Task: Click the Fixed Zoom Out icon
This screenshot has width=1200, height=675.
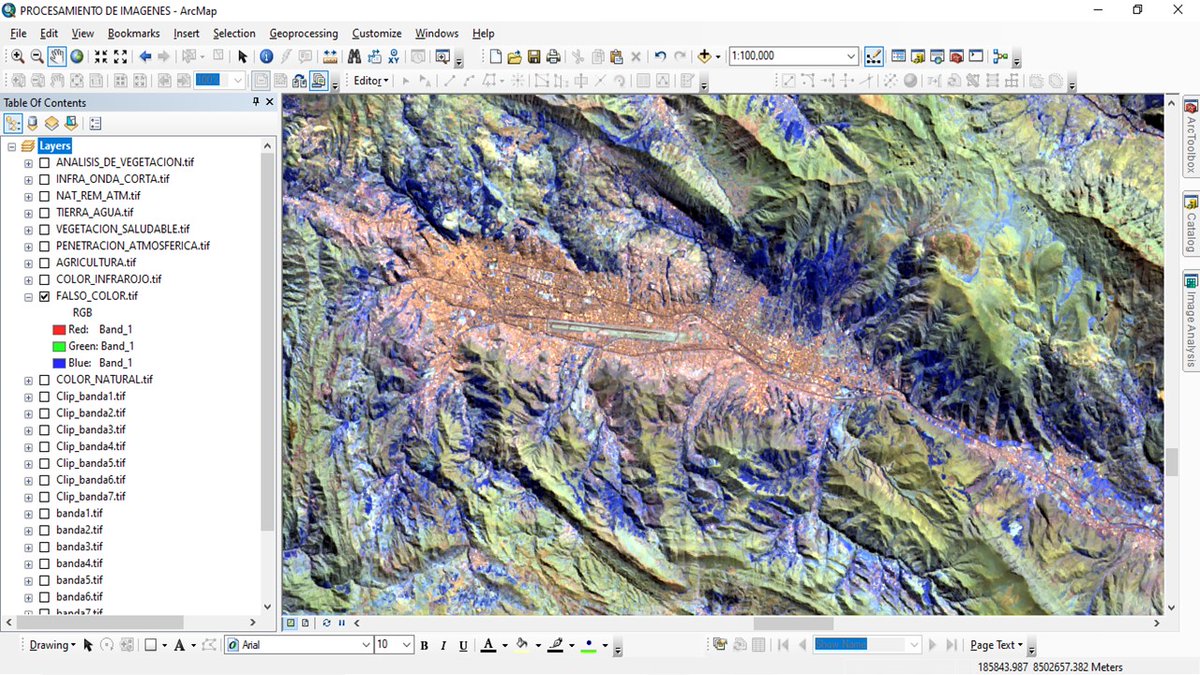Action: (120, 57)
